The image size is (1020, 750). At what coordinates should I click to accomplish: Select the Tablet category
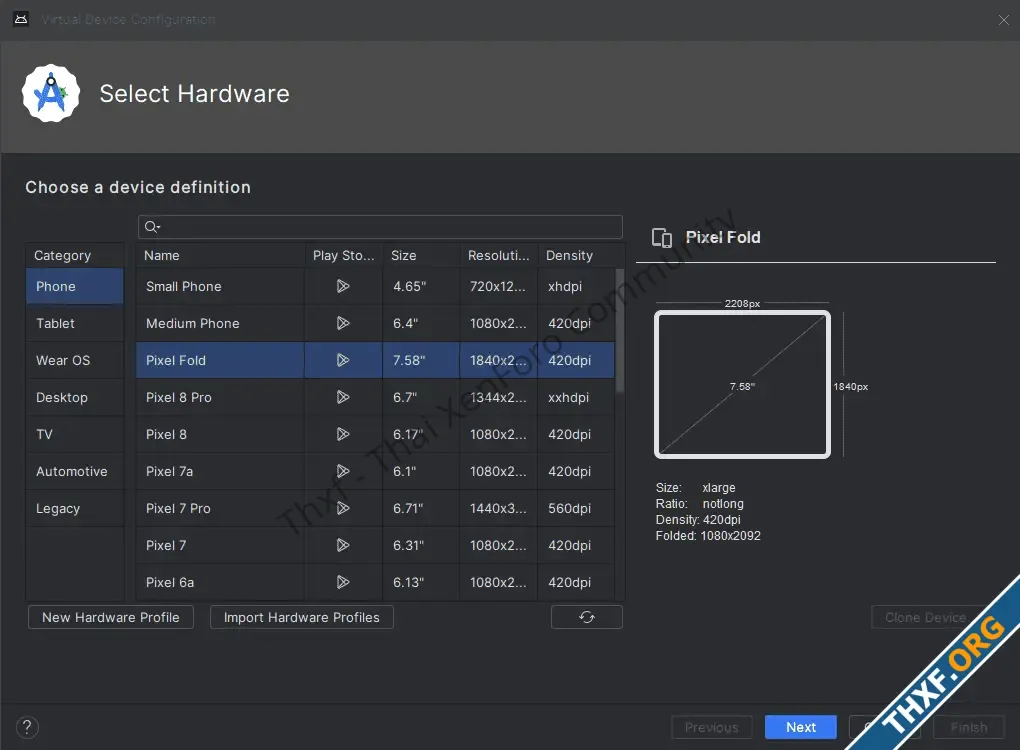75,323
